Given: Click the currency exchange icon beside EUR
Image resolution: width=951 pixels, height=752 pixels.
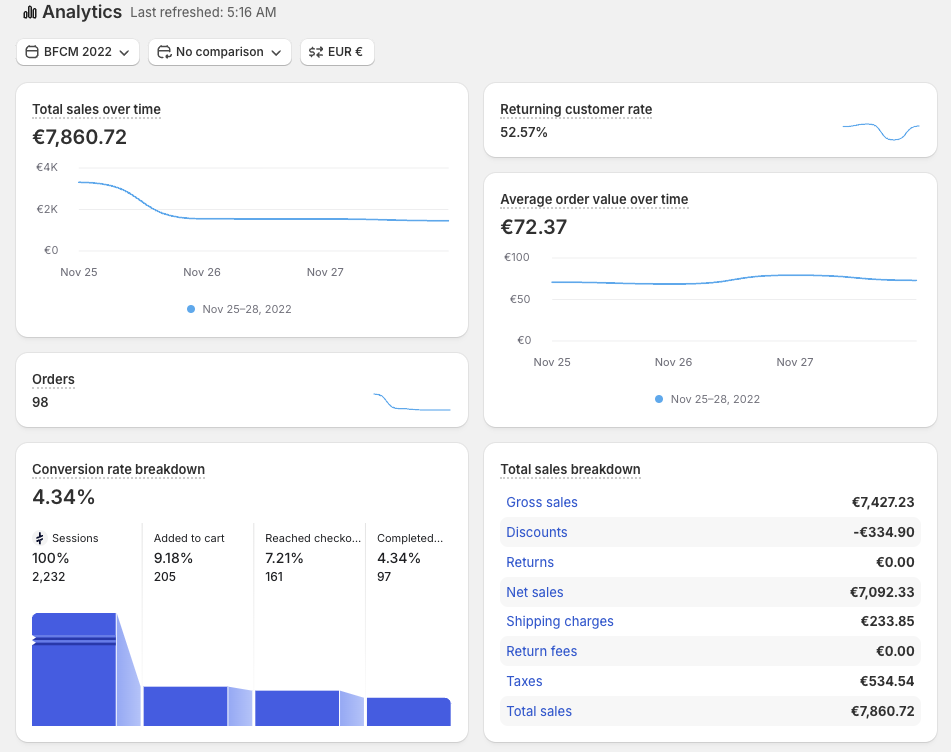Looking at the screenshot, I should [x=315, y=52].
